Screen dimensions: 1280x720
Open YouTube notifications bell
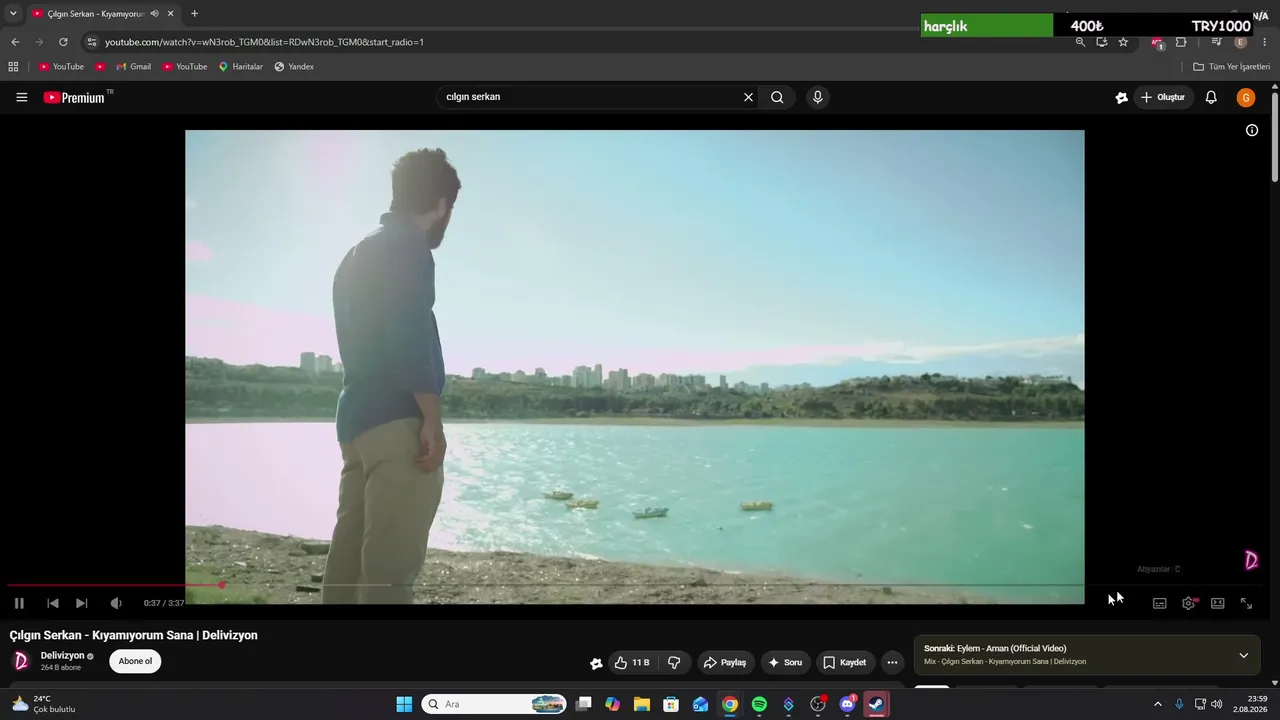[x=1211, y=97]
